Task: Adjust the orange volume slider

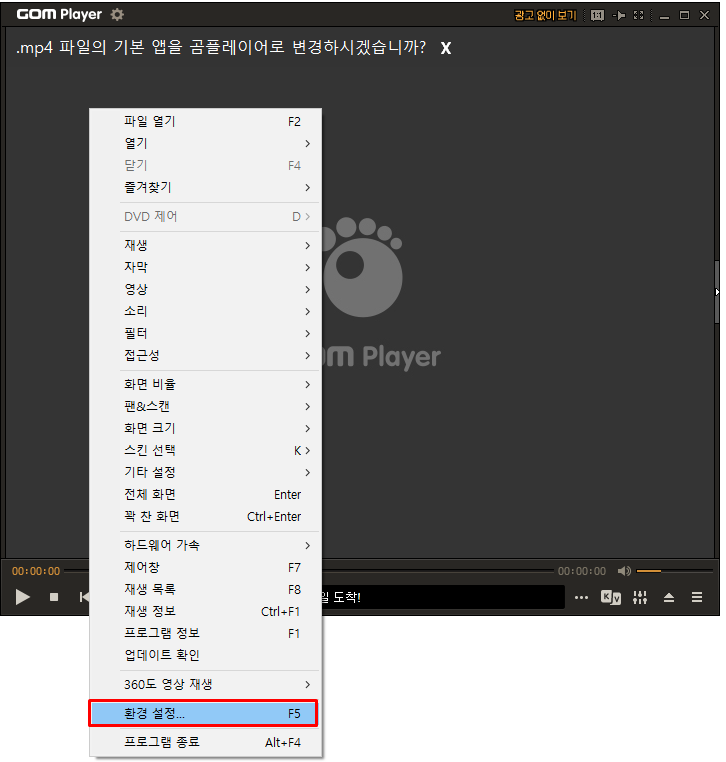Action: 674,571
